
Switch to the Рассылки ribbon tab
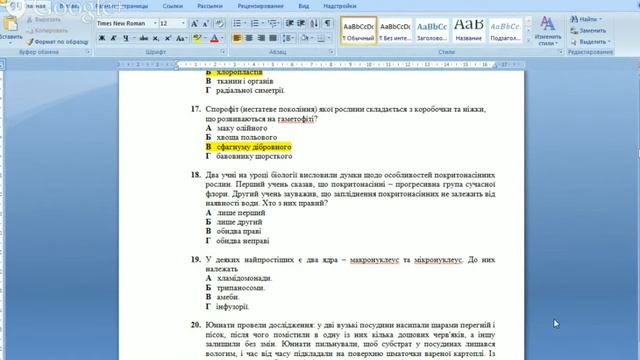(210, 6)
